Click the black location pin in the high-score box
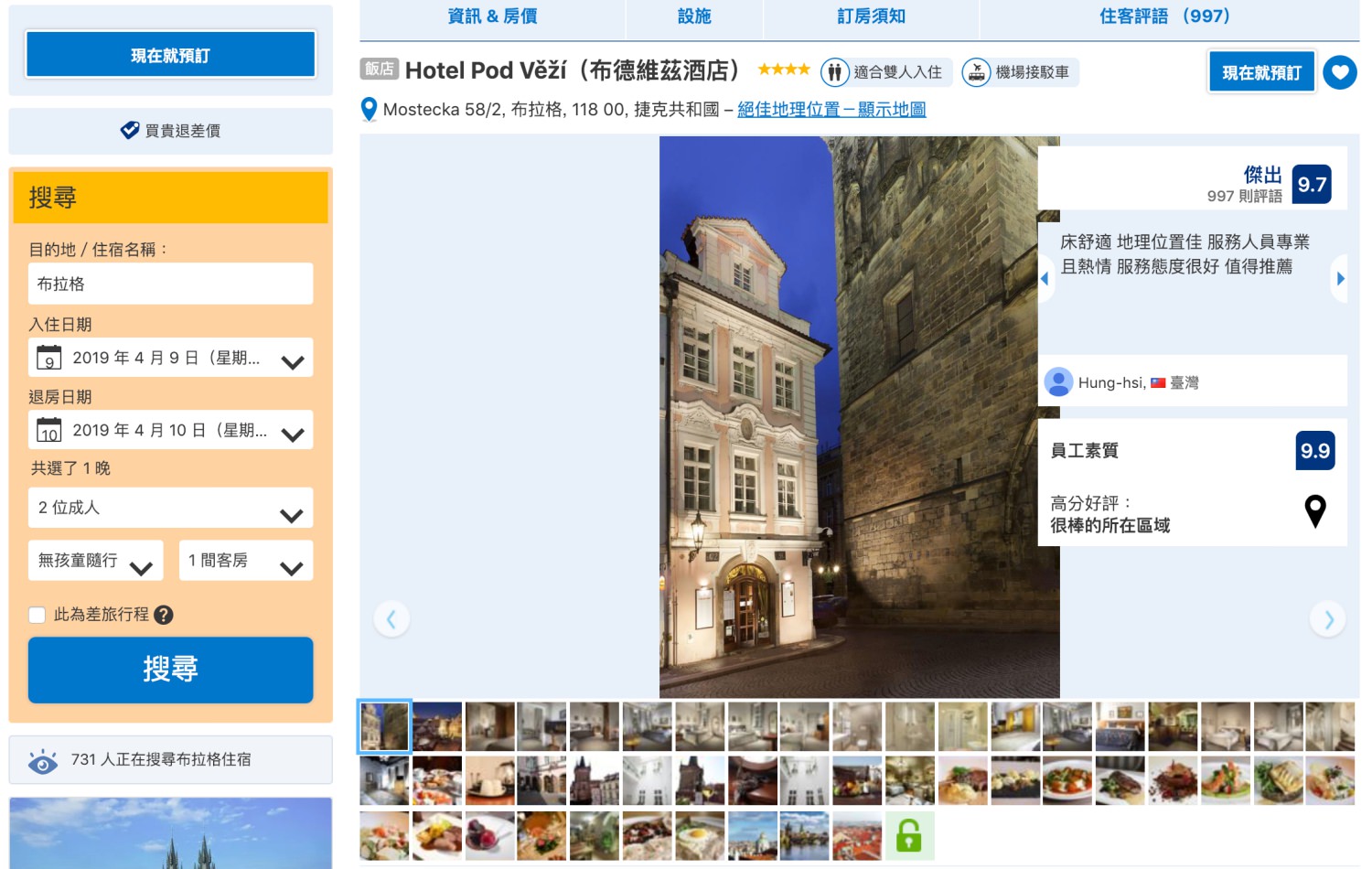This screenshot has width=1372, height=869. click(x=1315, y=511)
